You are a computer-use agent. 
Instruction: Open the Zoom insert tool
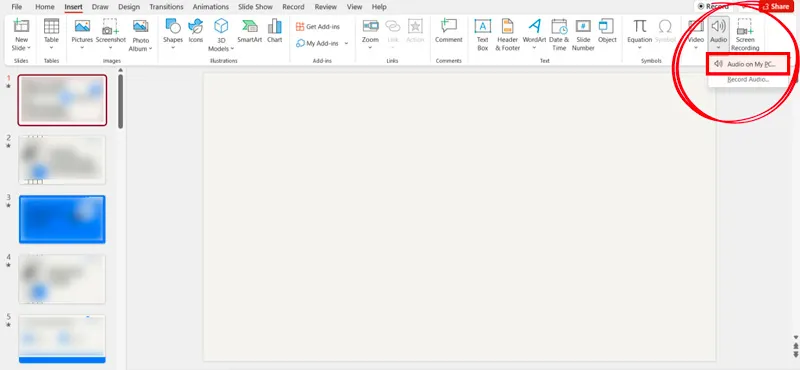click(370, 34)
